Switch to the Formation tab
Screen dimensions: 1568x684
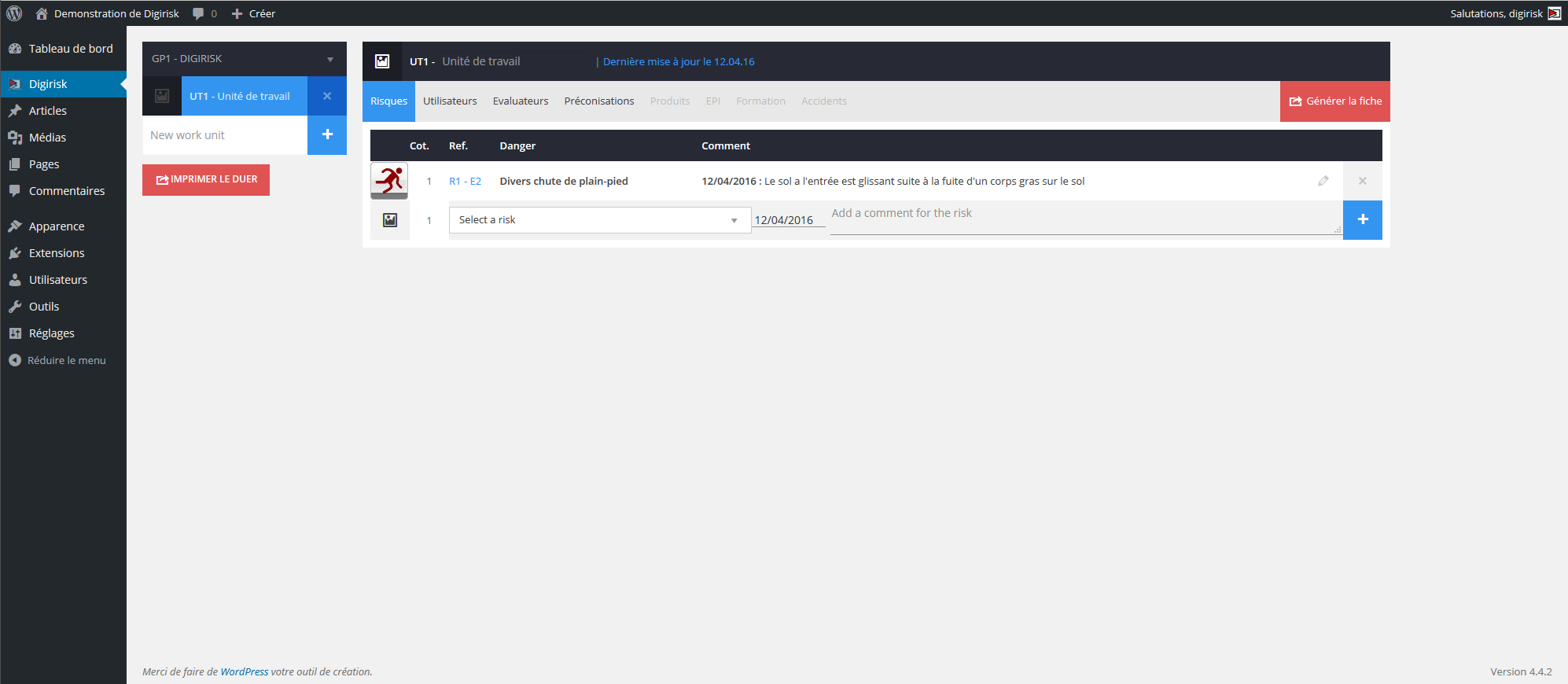761,101
